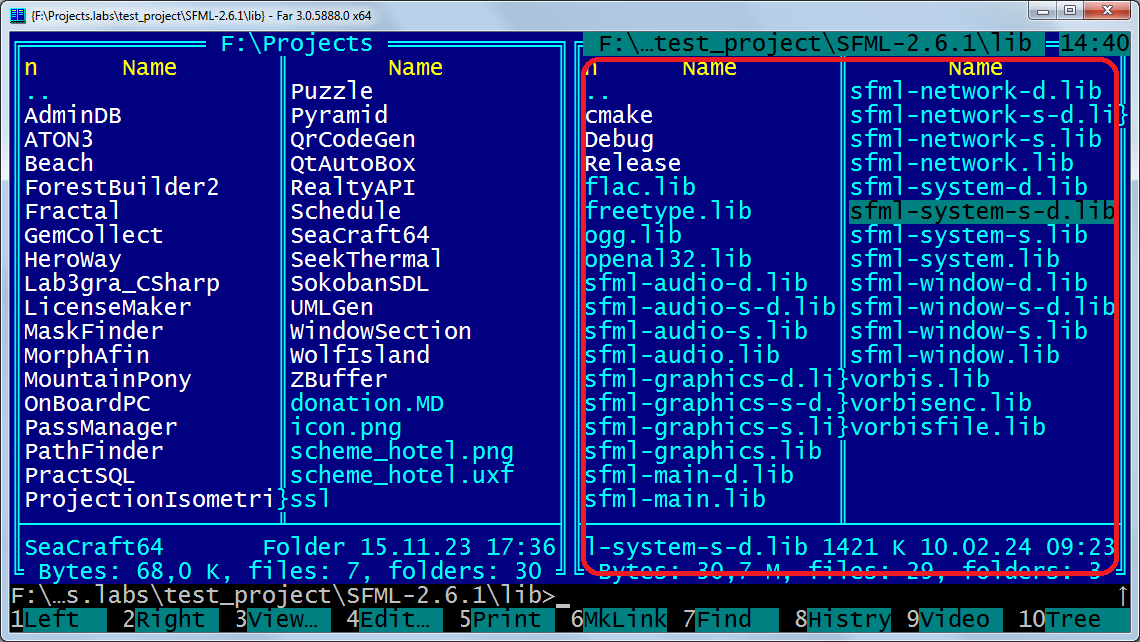Click the command line input prompt
The image size is (1140, 642).
[564, 595]
